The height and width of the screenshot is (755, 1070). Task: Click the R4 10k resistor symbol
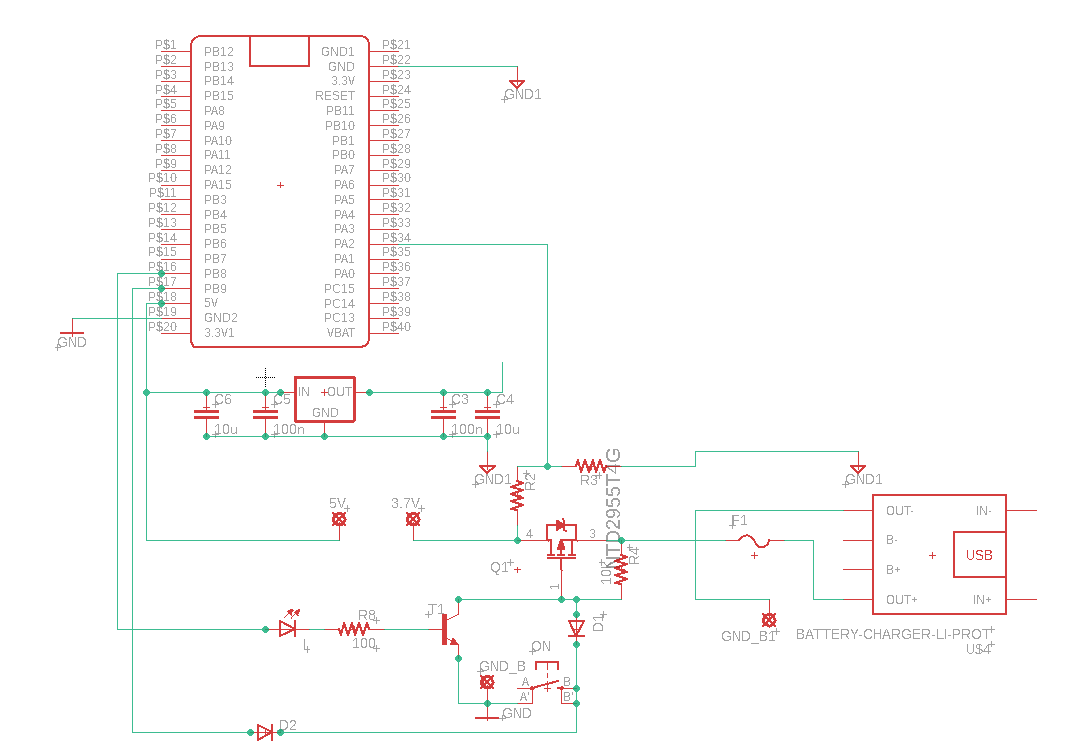(621, 569)
